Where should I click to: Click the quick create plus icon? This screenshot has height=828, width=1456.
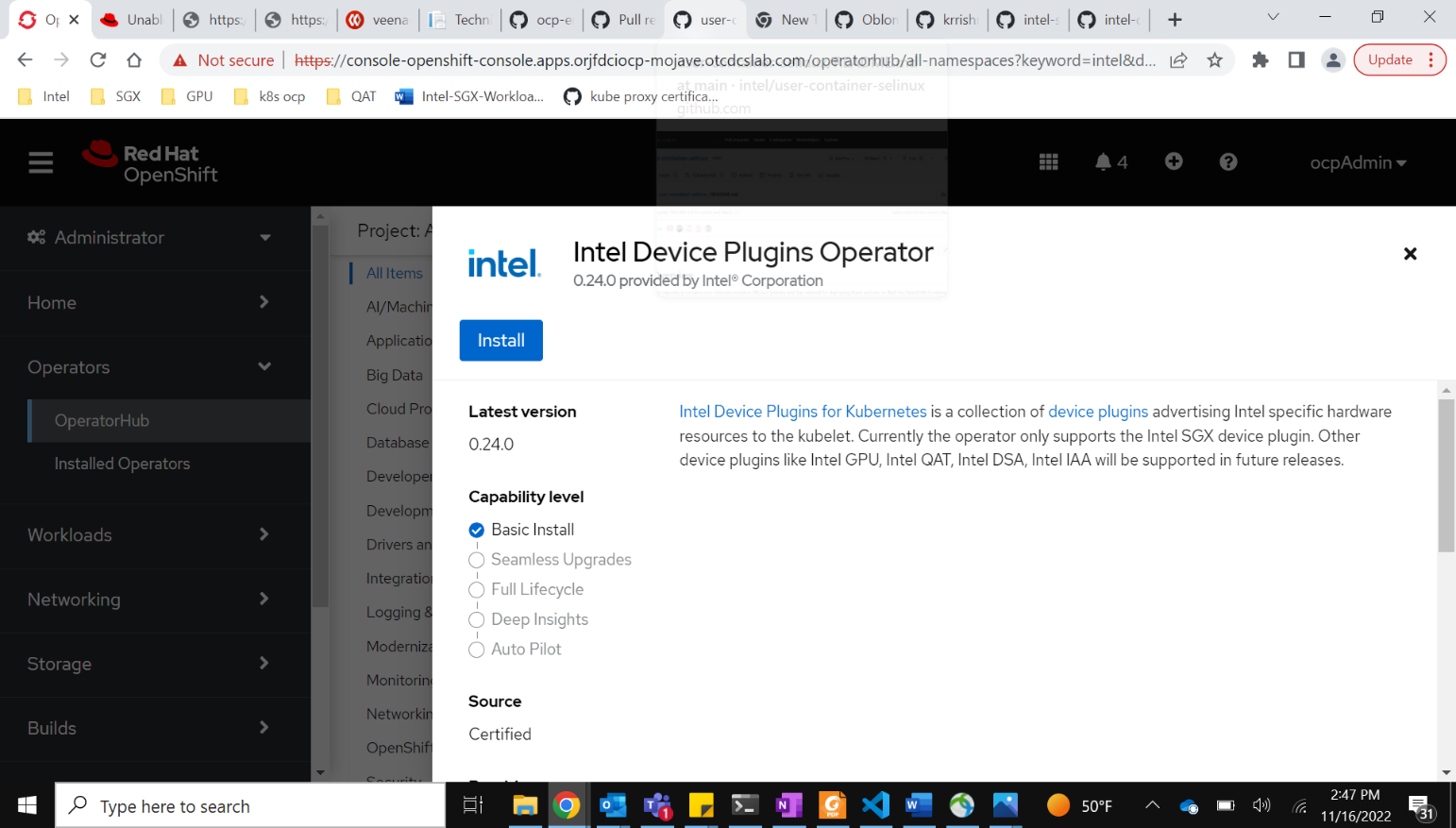pos(1174,161)
